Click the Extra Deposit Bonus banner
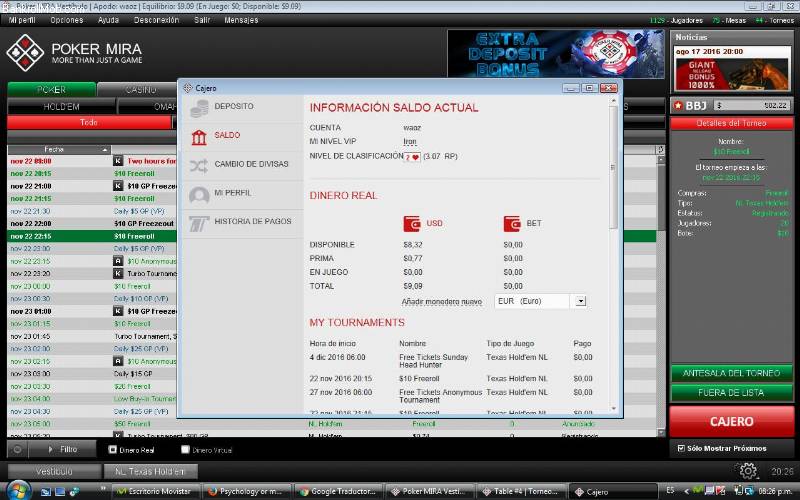The height and width of the screenshot is (500, 800). point(556,54)
